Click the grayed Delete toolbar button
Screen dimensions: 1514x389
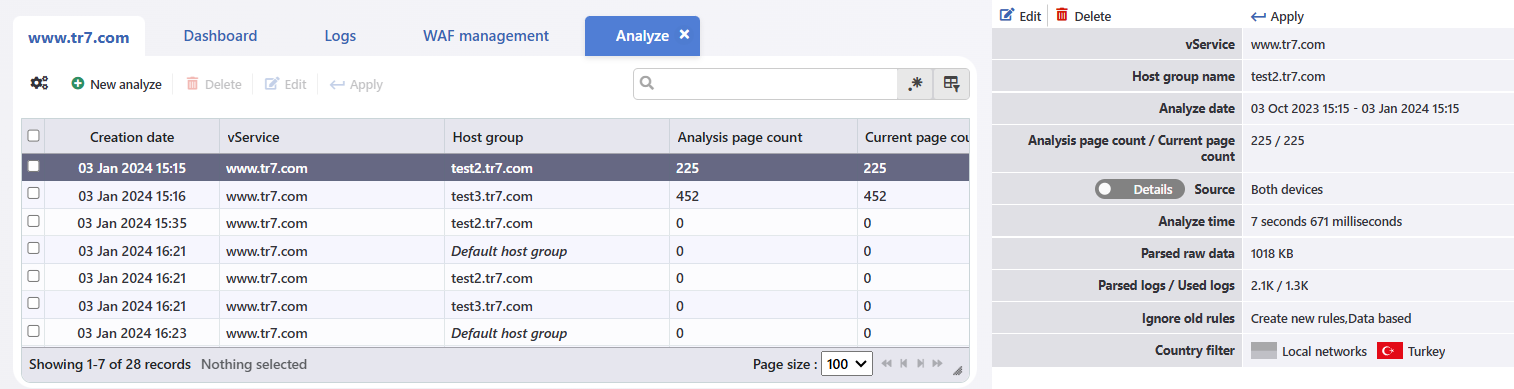point(214,84)
